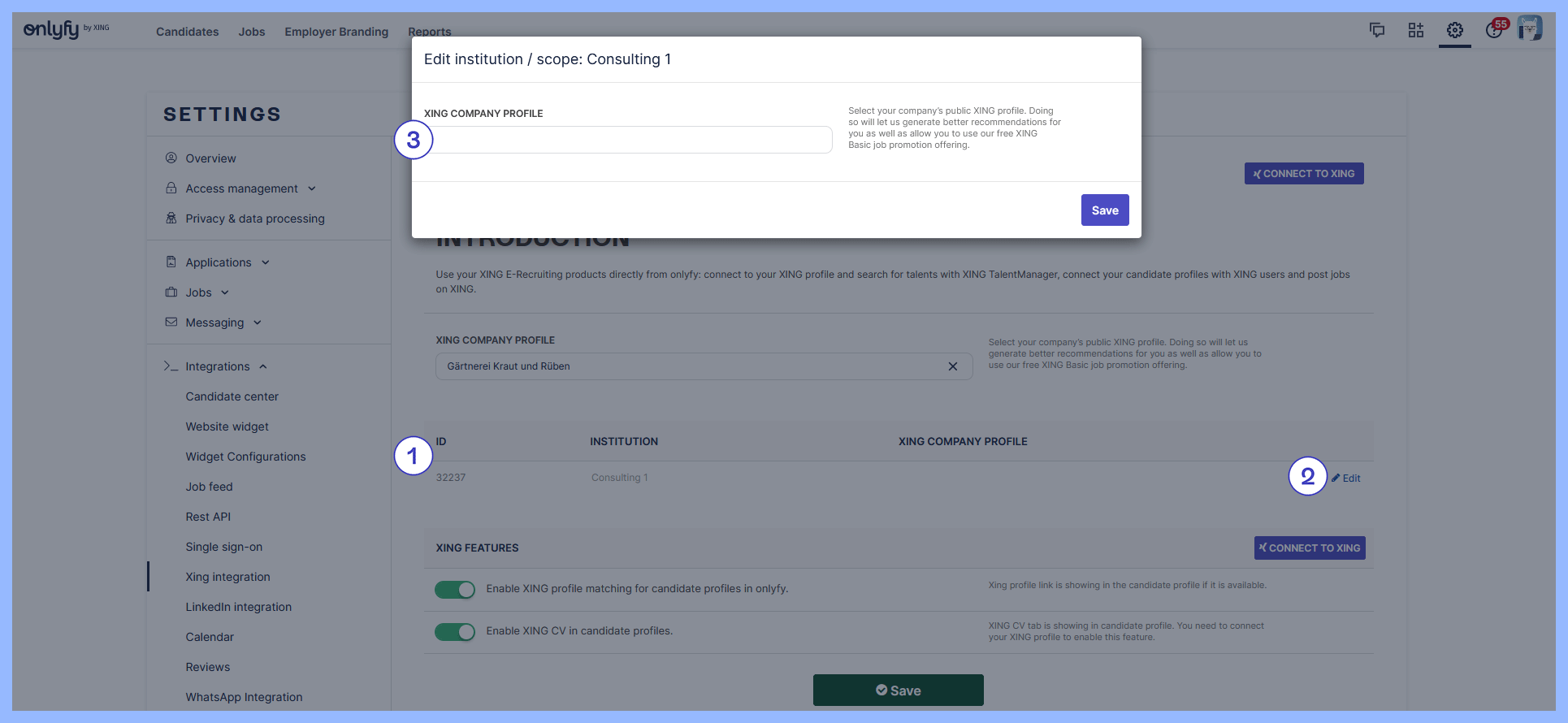Viewport: 1568px width, 723px height.
Task: Click Connect to XING in XING Features
Action: click(1309, 548)
